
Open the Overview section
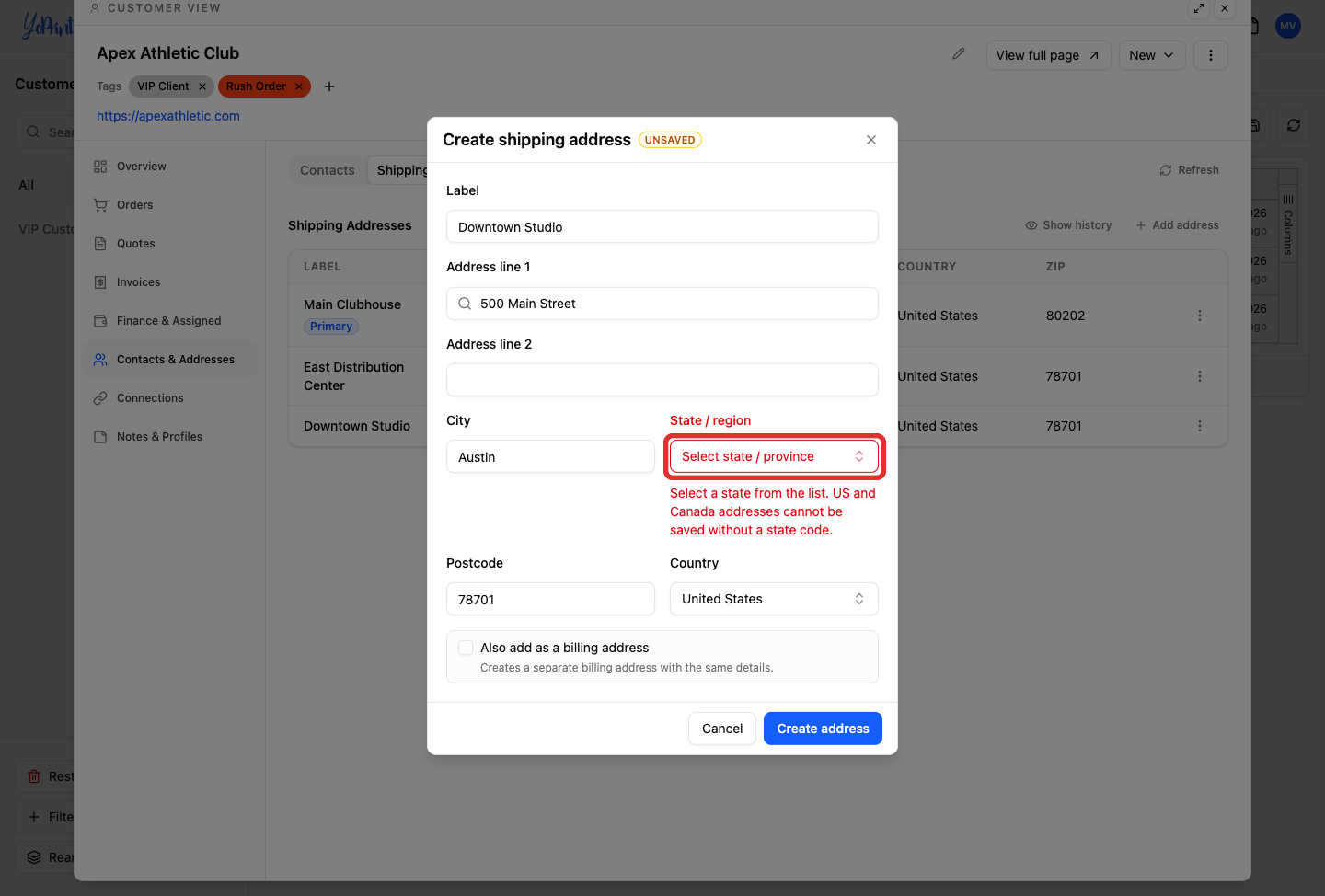click(x=171, y=167)
